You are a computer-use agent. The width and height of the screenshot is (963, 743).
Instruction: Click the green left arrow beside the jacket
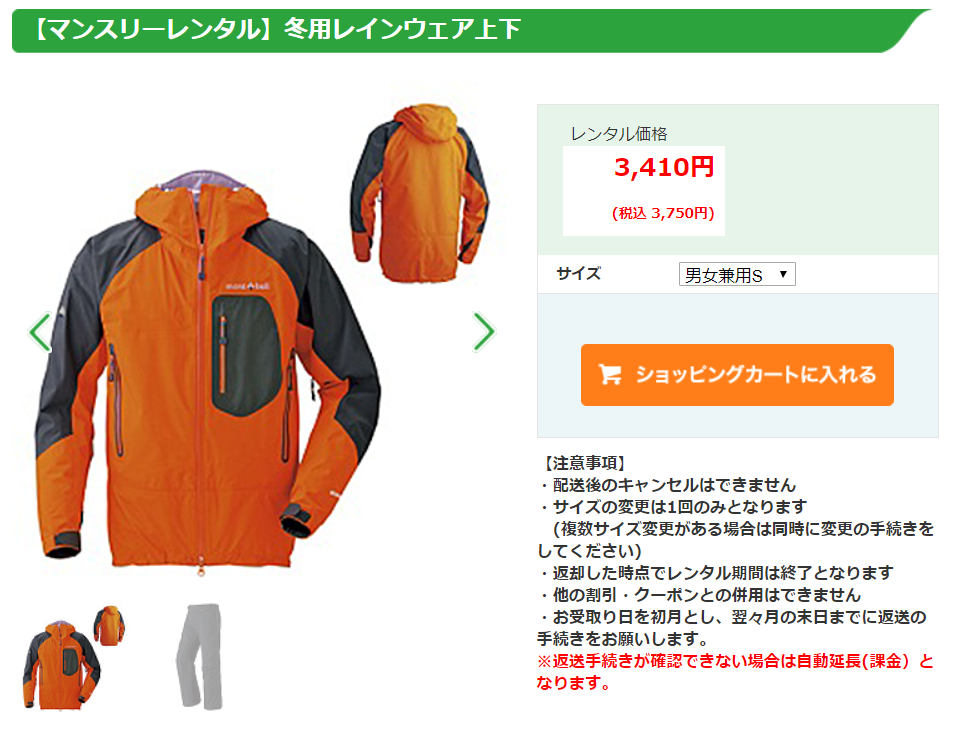[40, 332]
